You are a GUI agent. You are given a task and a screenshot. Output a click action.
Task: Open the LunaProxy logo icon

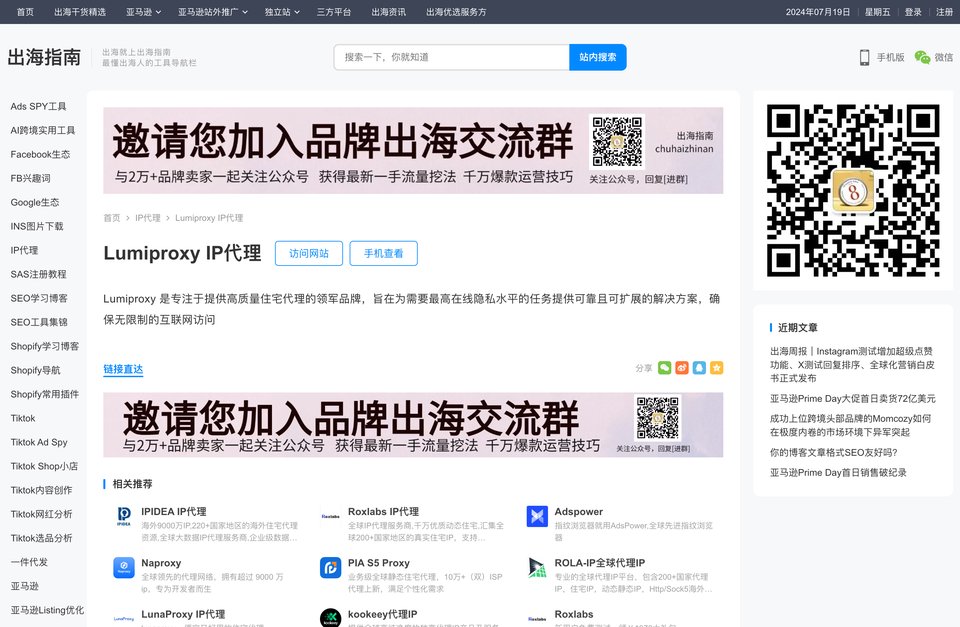pos(124,617)
